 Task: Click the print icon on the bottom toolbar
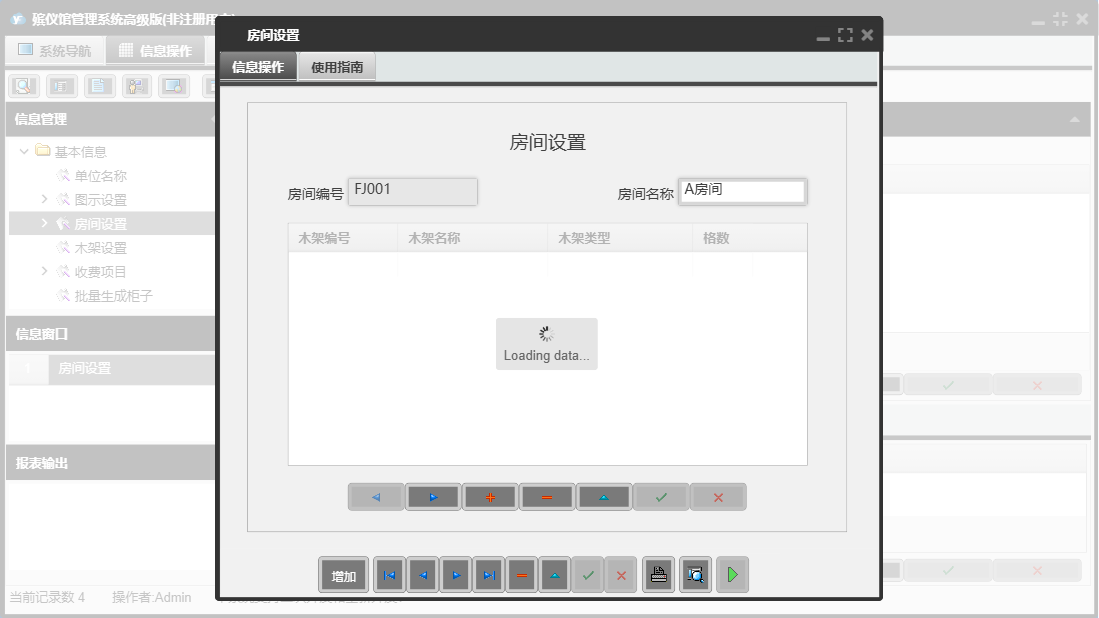657,574
